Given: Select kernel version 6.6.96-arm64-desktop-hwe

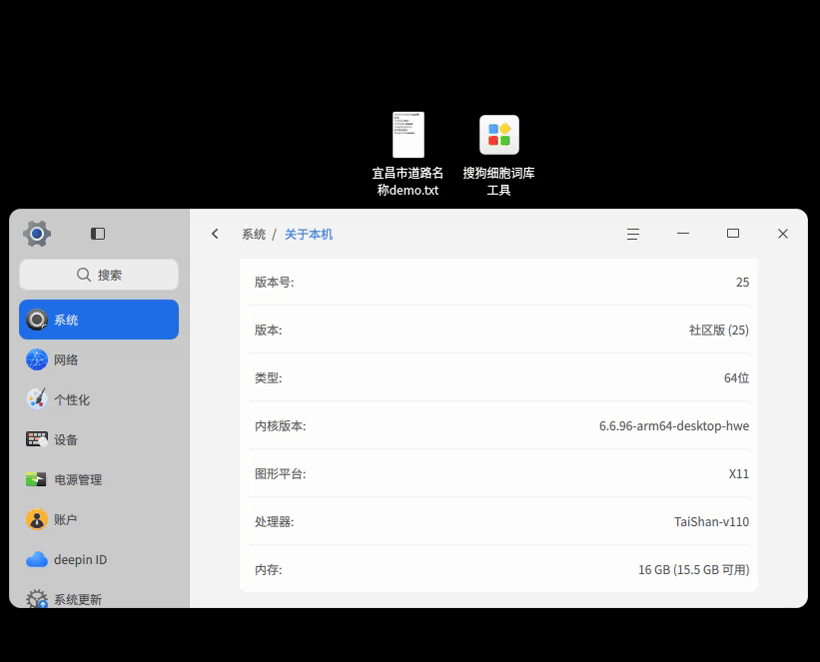Looking at the screenshot, I should click(x=674, y=426).
